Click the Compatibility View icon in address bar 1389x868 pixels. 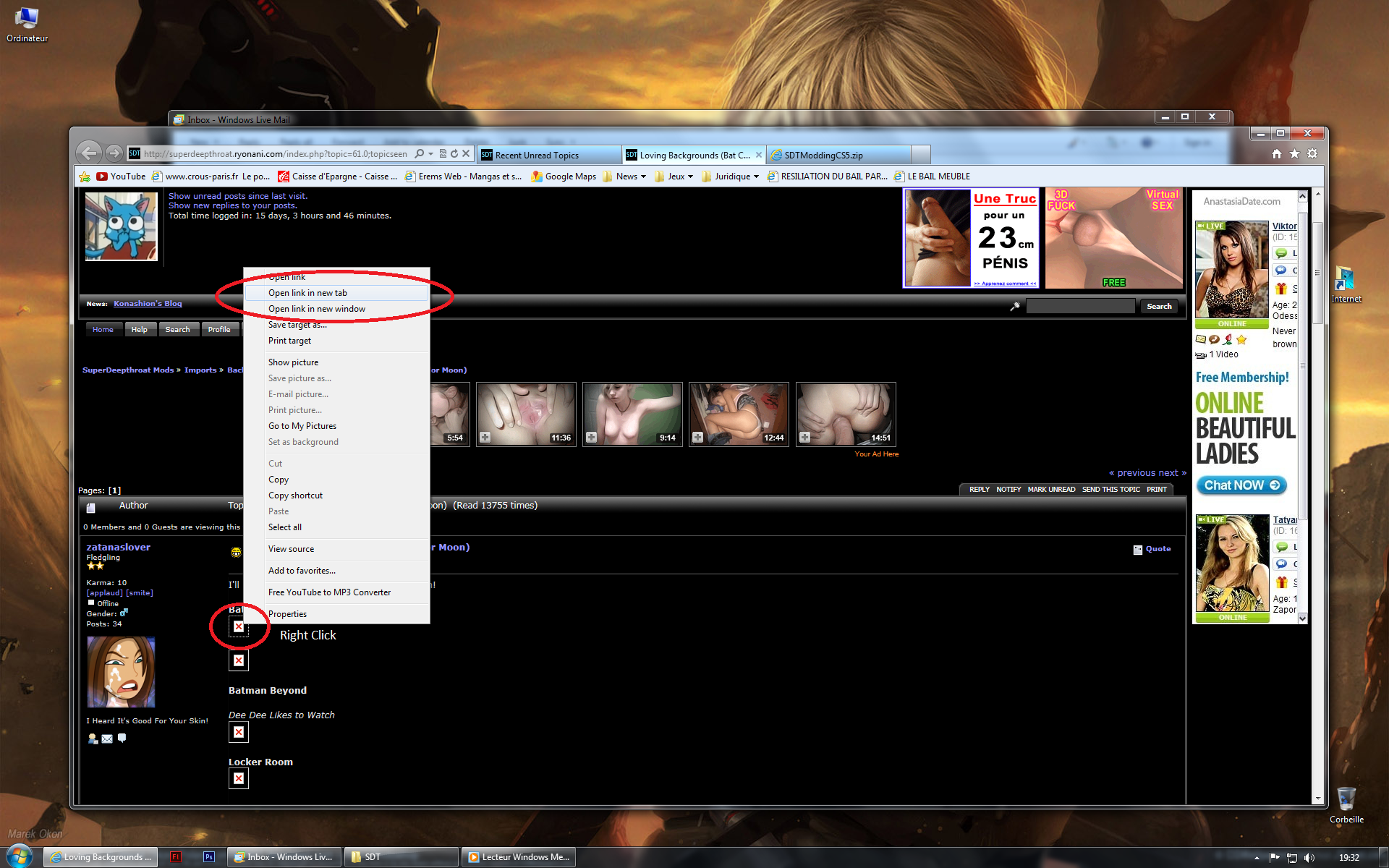443,153
